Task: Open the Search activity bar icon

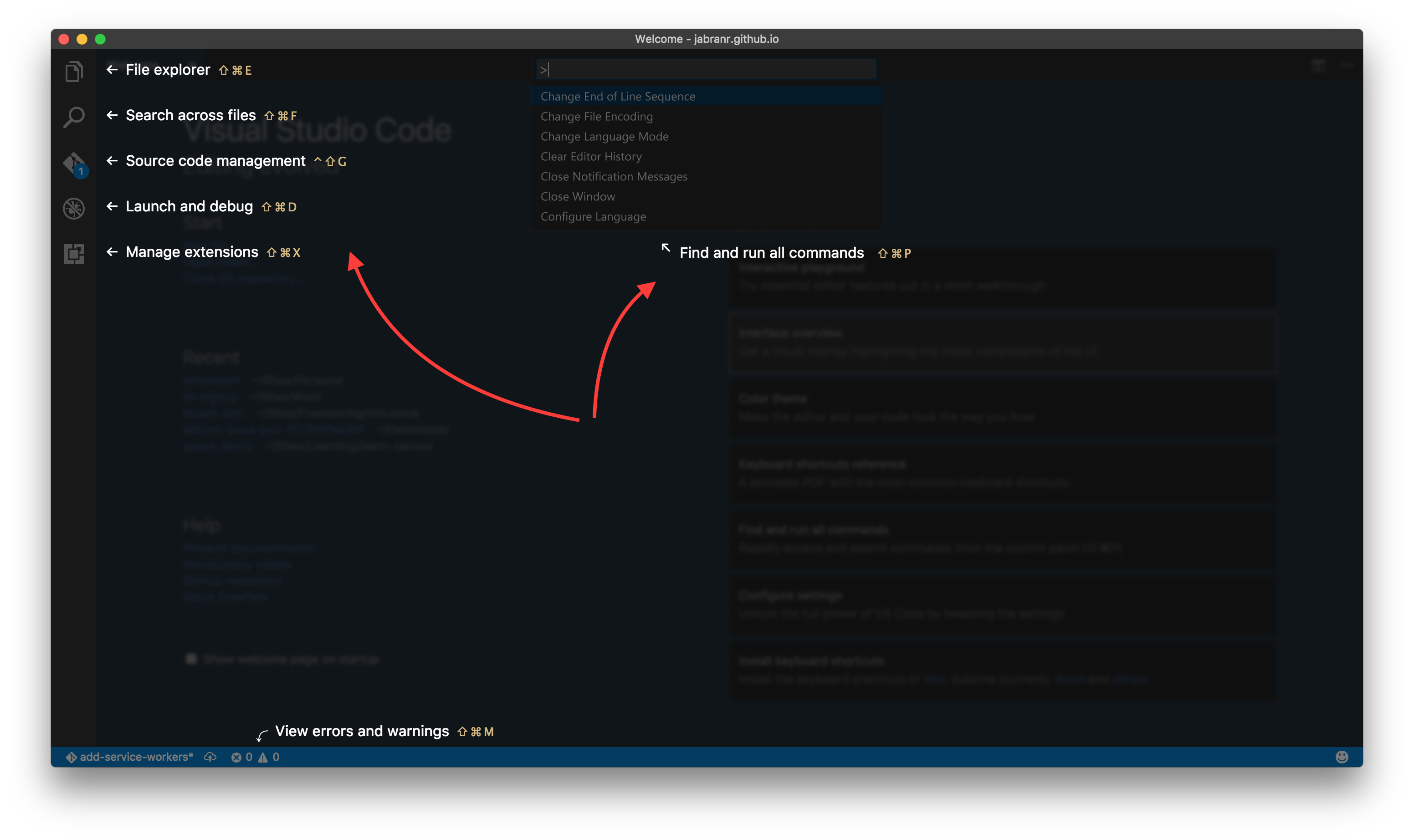Action: [74, 117]
